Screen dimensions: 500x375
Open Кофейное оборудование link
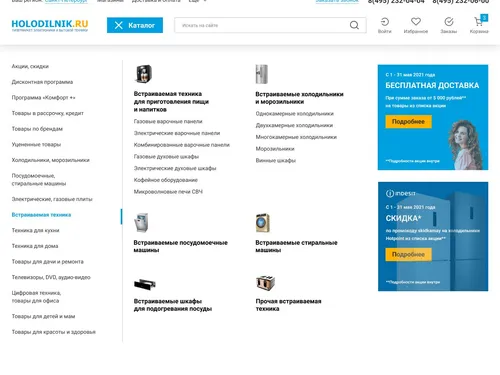pos(166,180)
